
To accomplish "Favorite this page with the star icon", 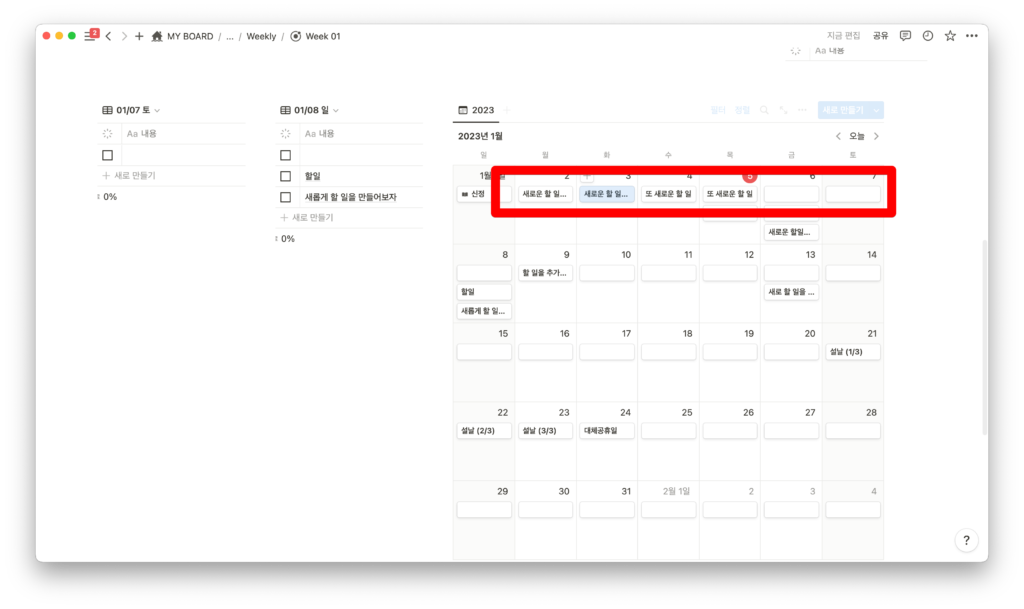I will [x=950, y=36].
